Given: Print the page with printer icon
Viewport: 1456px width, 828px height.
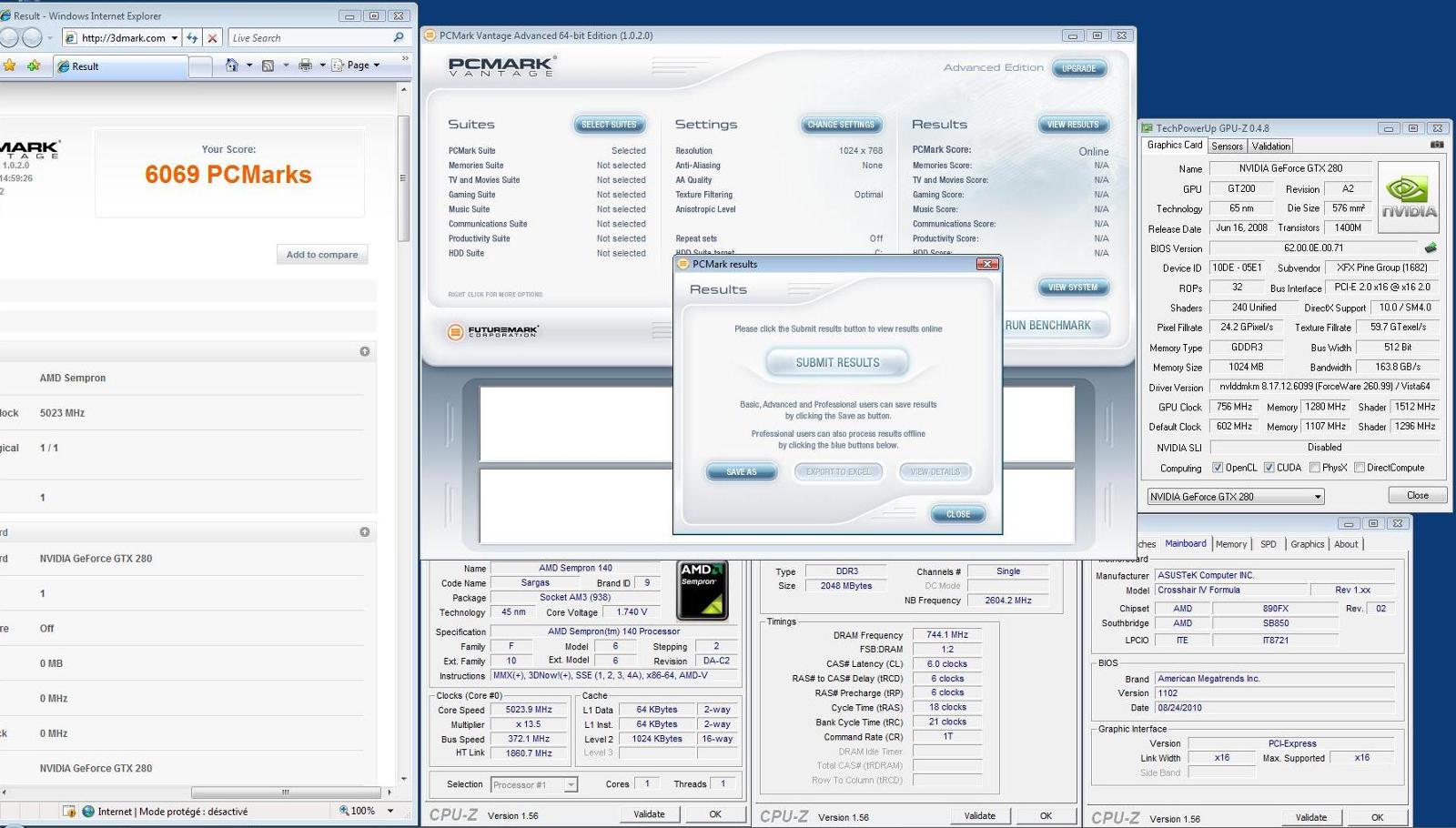Looking at the screenshot, I should pyautogui.click(x=305, y=66).
